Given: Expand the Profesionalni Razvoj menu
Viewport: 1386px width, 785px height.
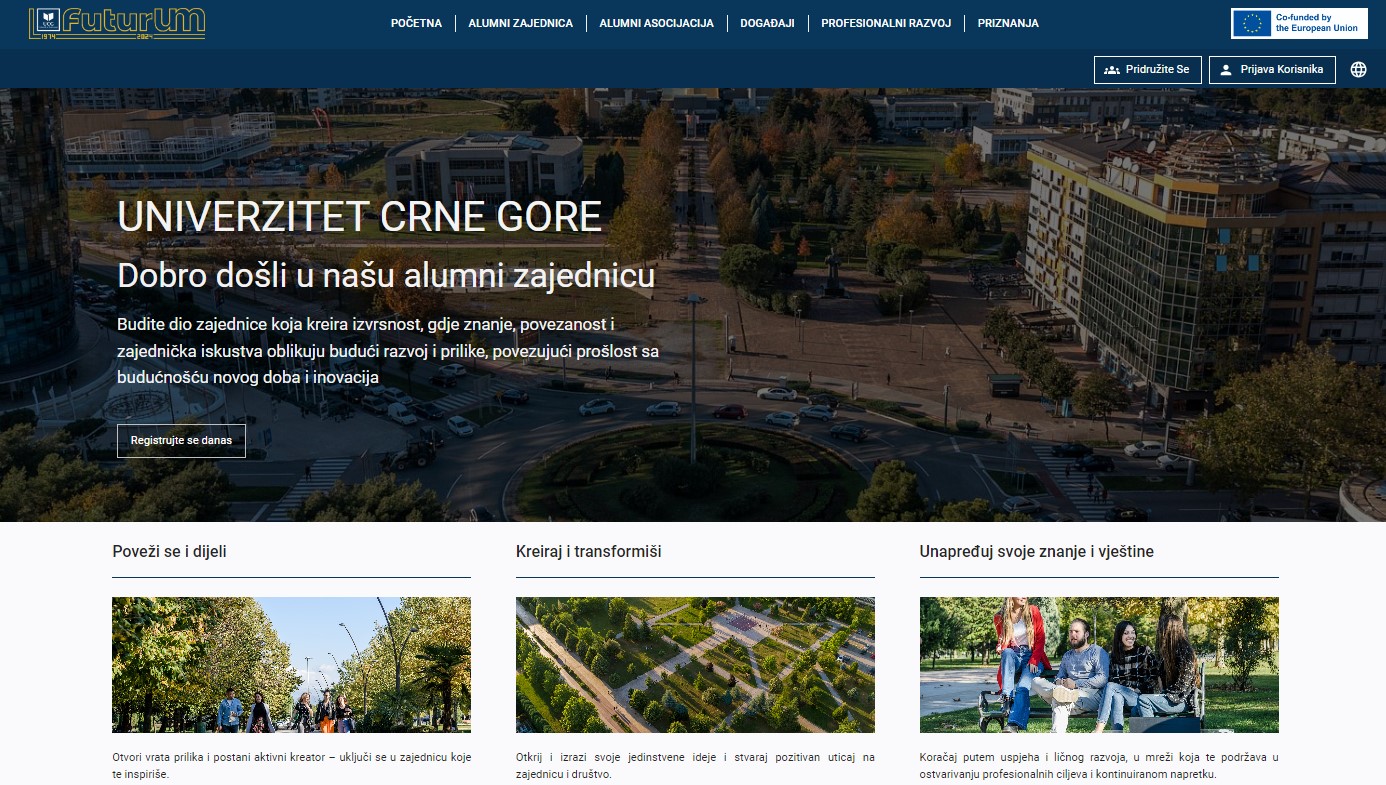Looking at the screenshot, I should pos(886,23).
